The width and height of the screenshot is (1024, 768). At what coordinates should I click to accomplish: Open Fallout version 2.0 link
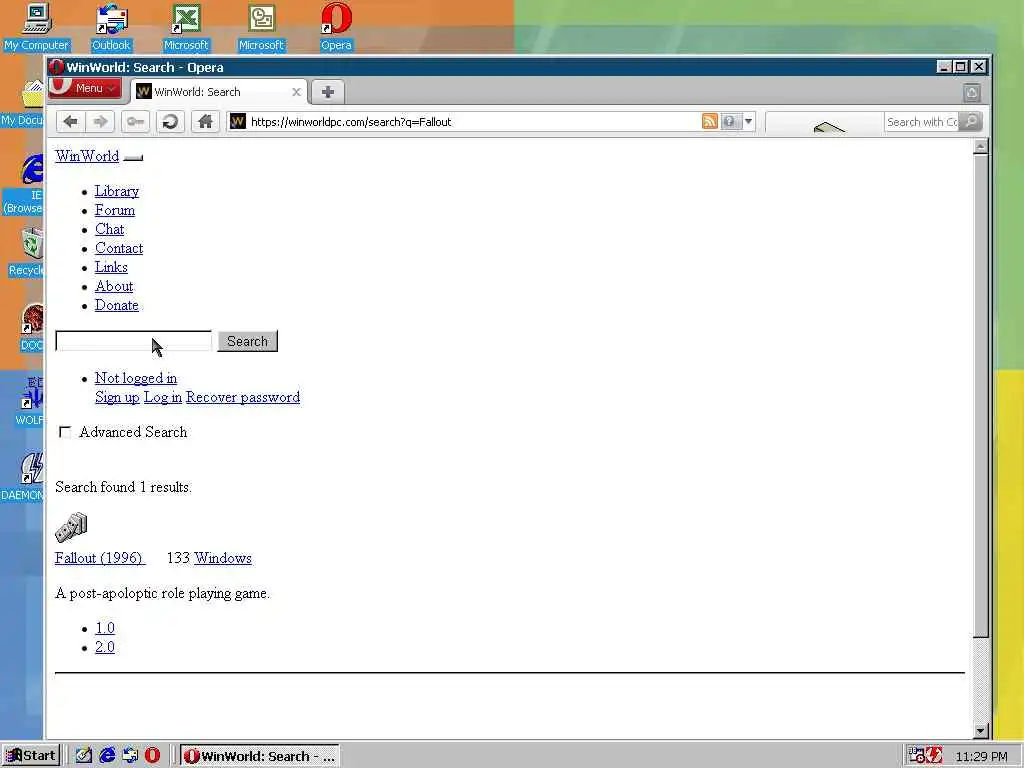(x=105, y=647)
